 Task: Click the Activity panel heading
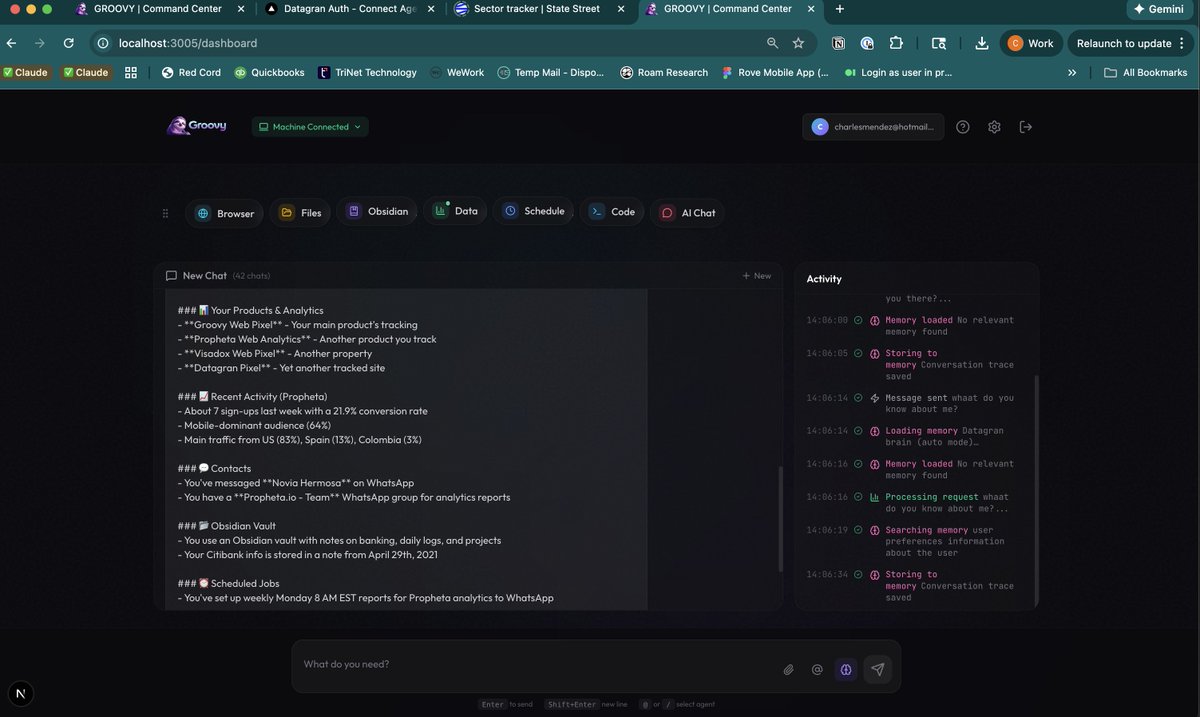[824, 279]
